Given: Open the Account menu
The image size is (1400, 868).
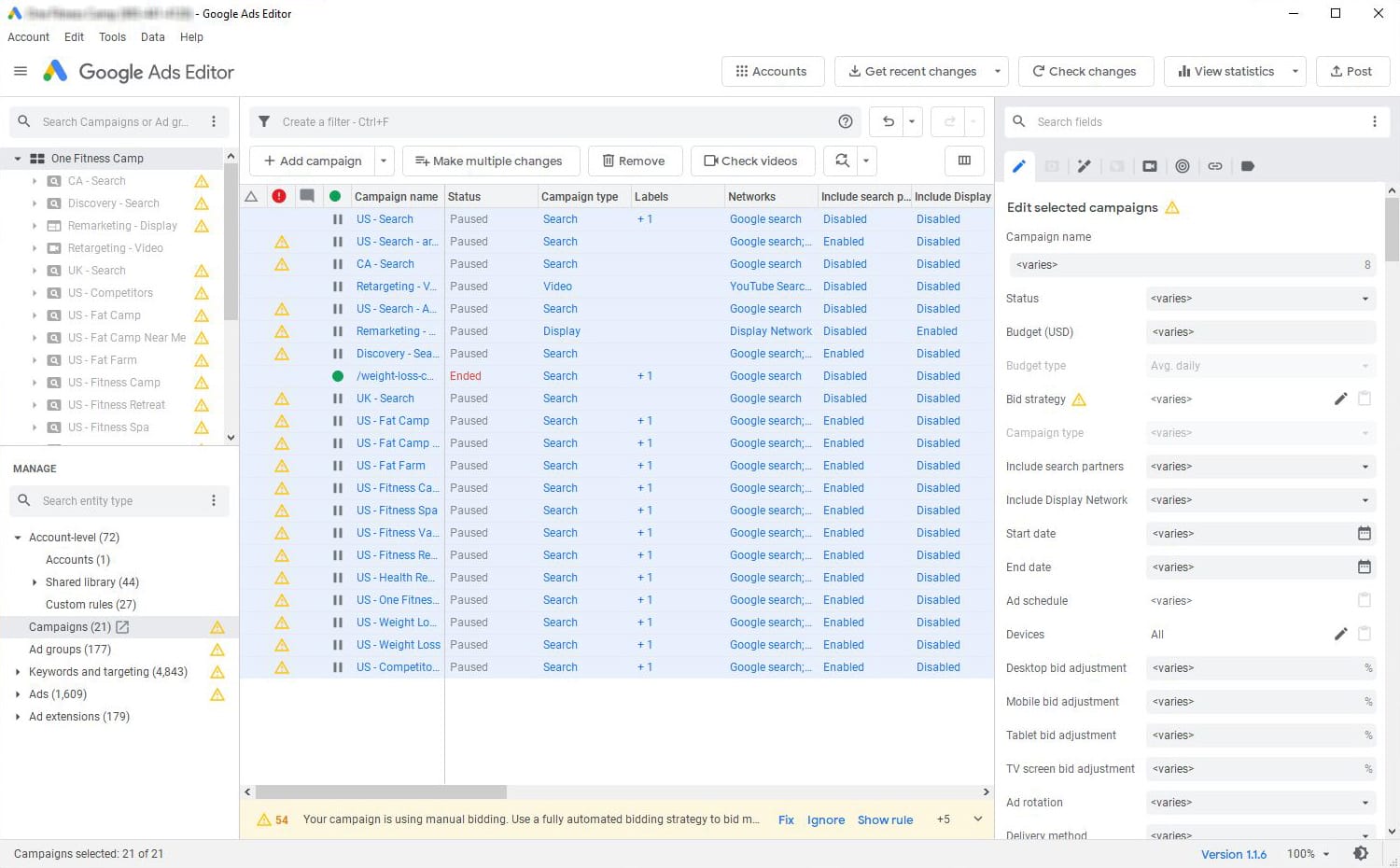Looking at the screenshot, I should click(x=28, y=37).
